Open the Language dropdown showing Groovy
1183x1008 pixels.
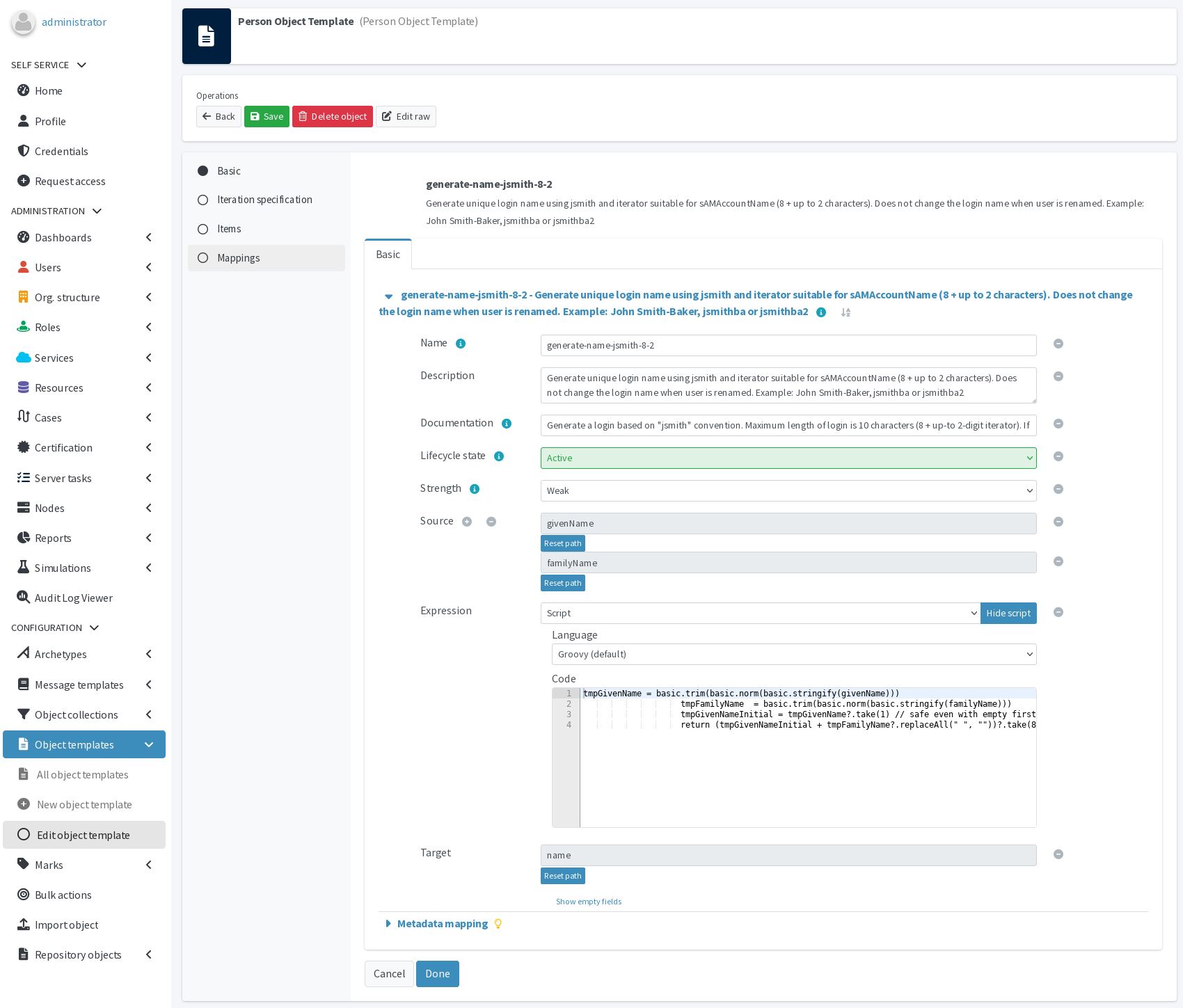click(793, 654)
